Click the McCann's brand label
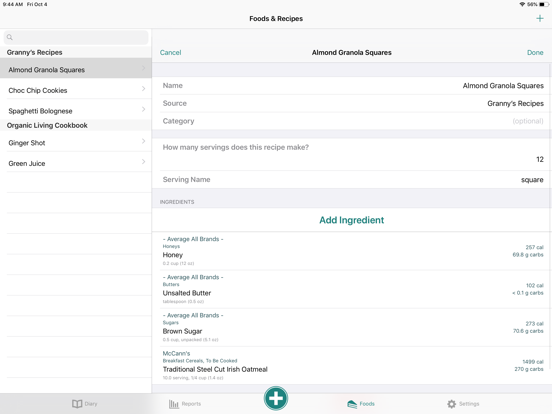552x414 pixels. (176, 353)
